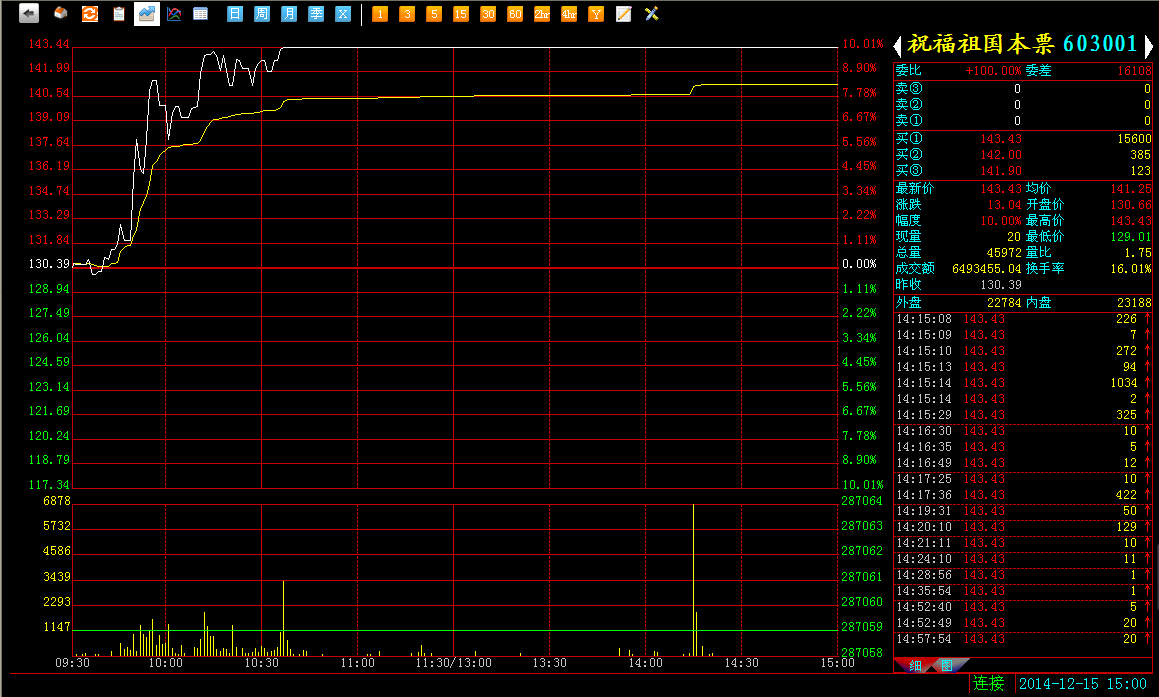Click the 总量 45972 value
This screenshot has width=1159, height=697.
1004,253
